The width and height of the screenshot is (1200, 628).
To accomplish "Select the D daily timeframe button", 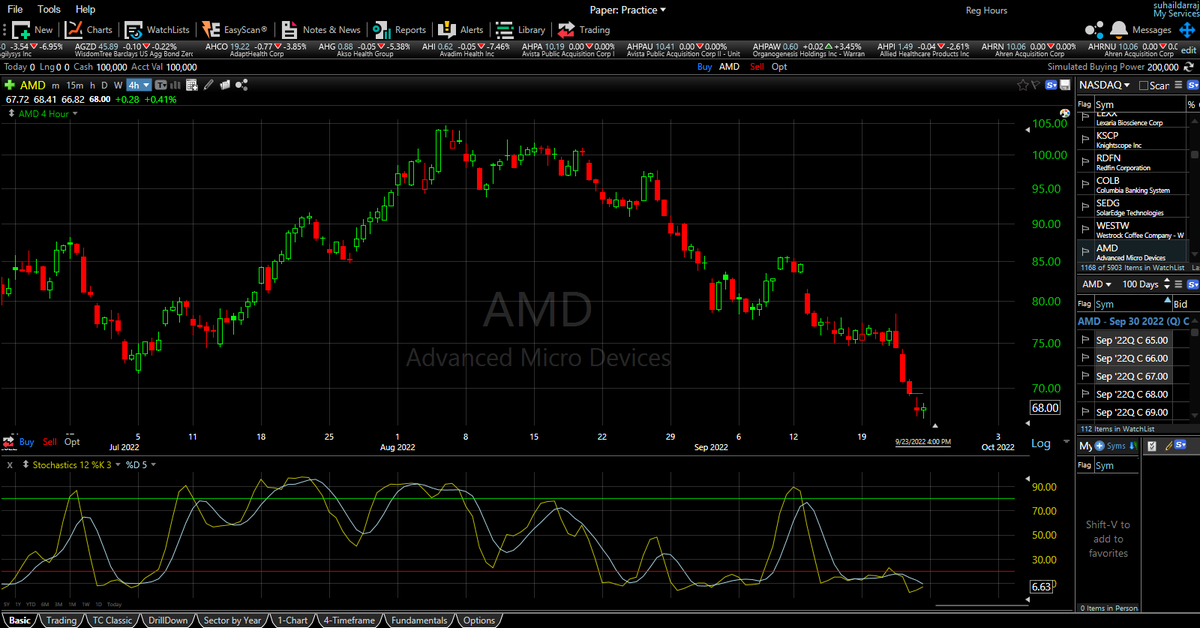I will [104, 85].
